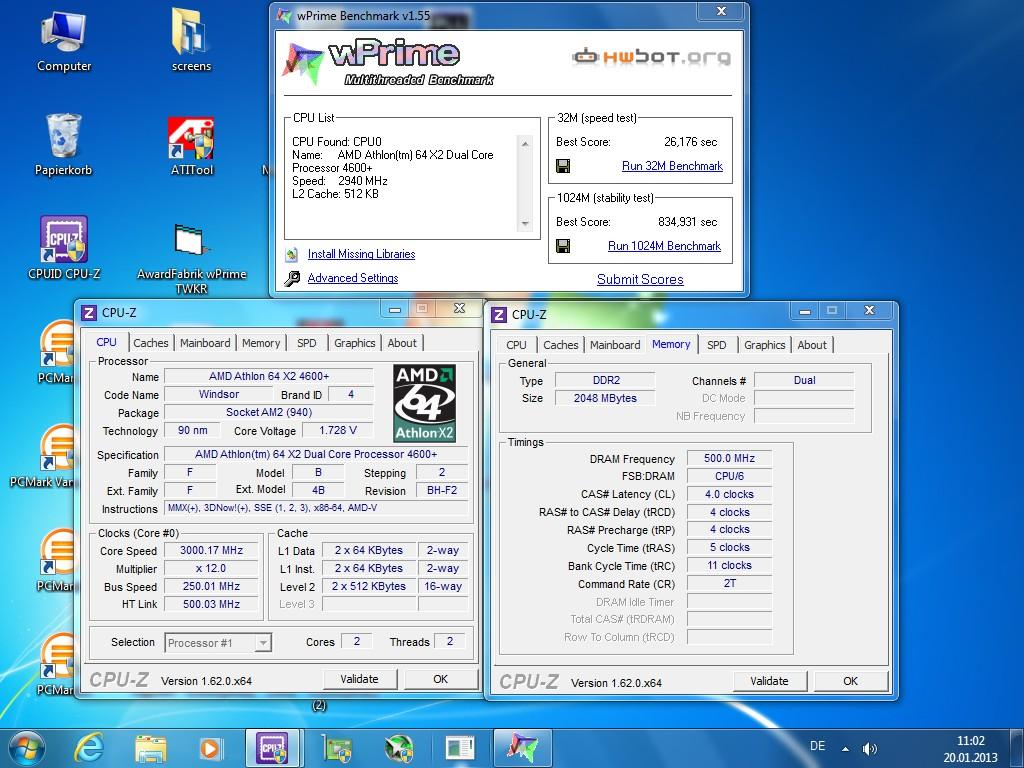Switch to Graphics tab in left CPU-Z
Image resolution: width=1024 pixels, height=768 pixels.
coord(355,343)
